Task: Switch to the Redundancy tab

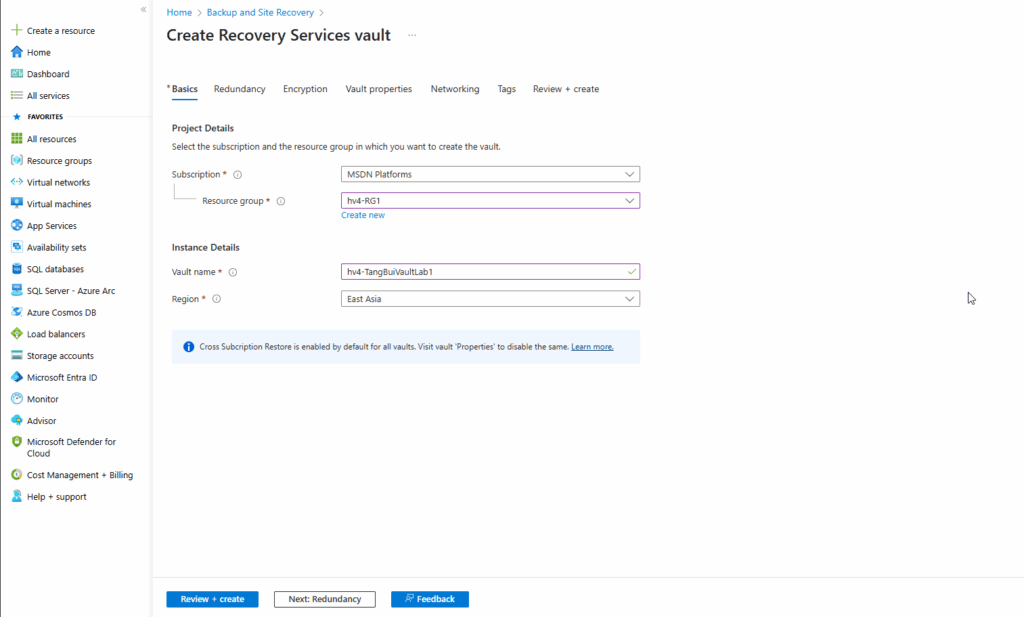Action: (240, 89)
